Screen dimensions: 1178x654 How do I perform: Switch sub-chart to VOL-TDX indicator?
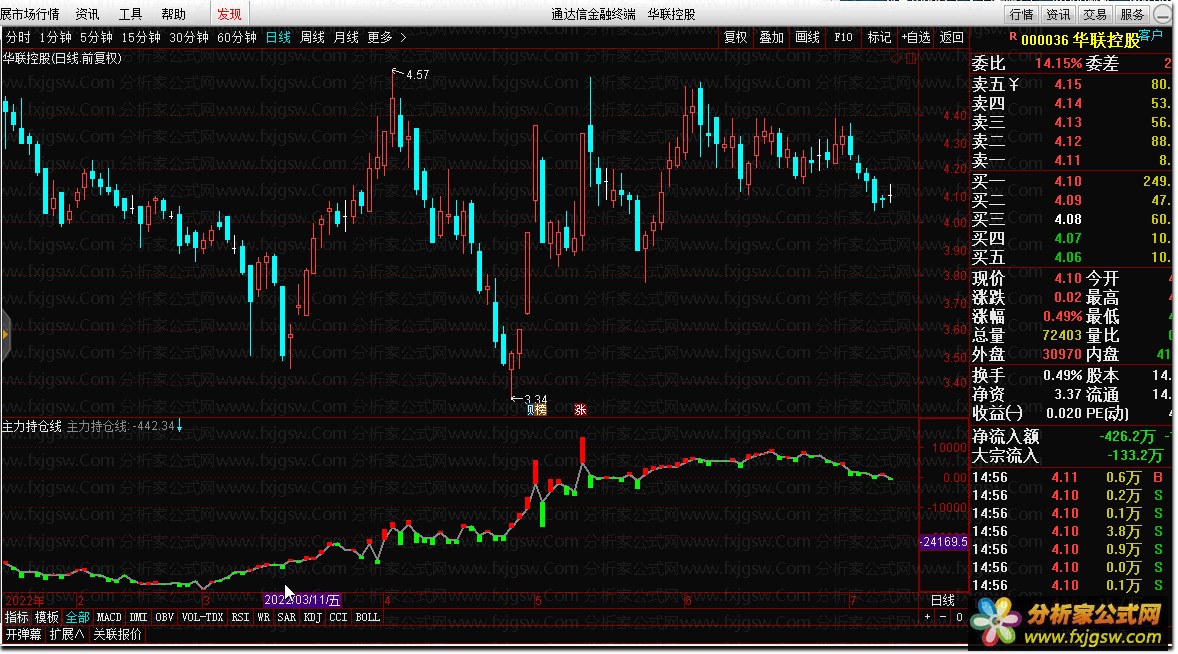[x=202, y=617]
